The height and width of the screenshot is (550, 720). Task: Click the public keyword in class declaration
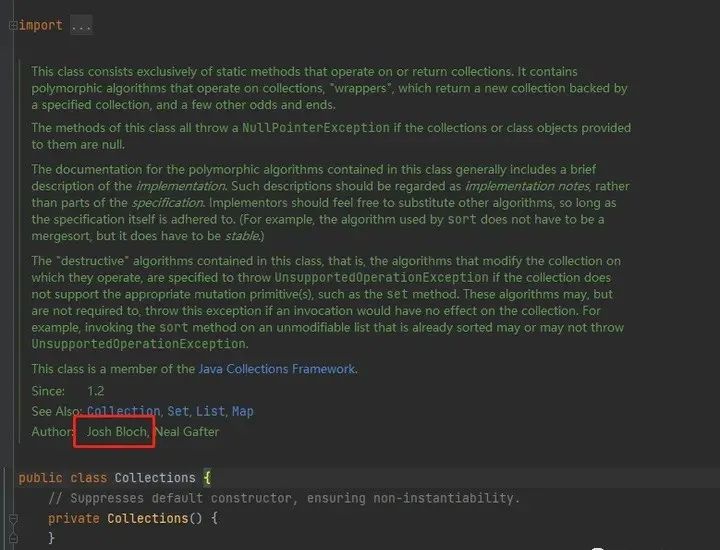tap(40, 478)
